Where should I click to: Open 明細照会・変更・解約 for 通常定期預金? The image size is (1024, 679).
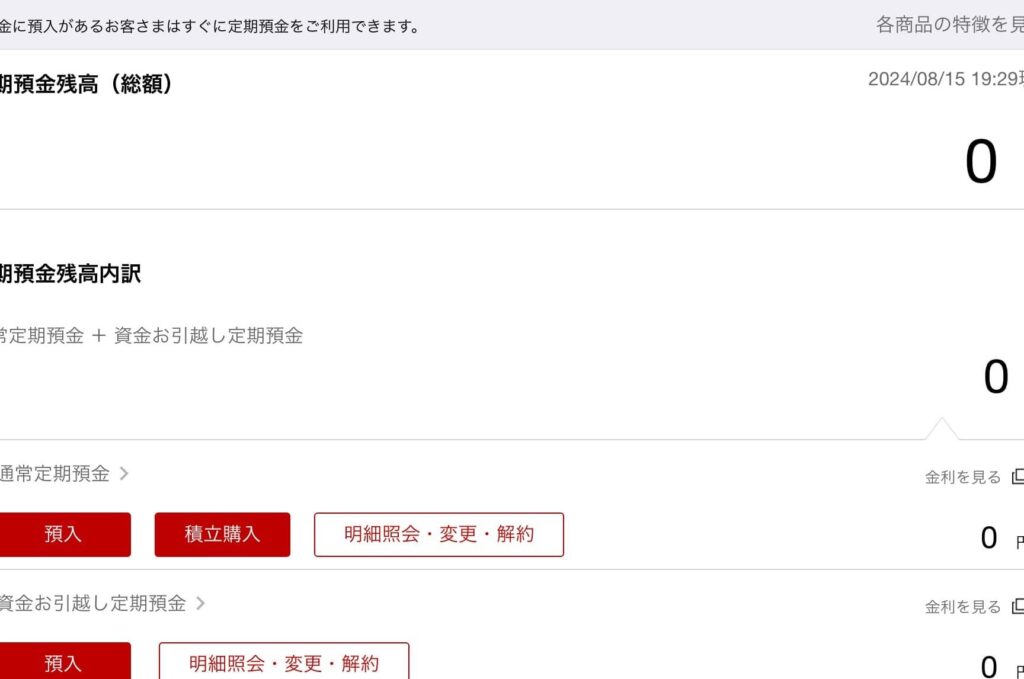pyautogui.click(x=438, y=535)
